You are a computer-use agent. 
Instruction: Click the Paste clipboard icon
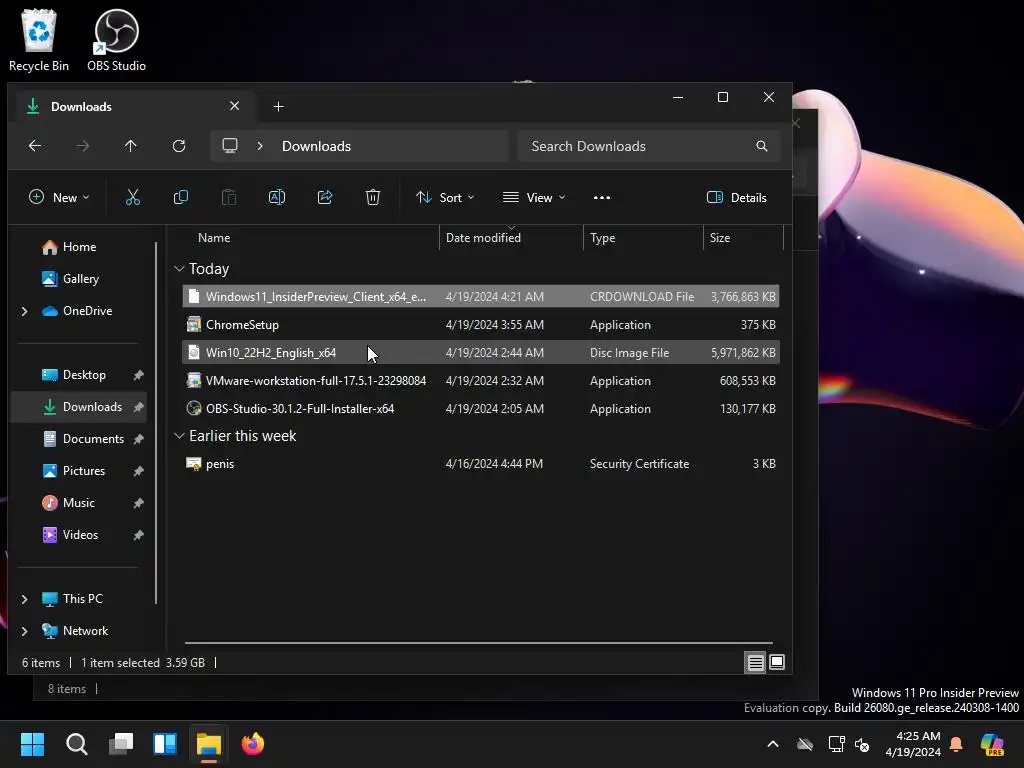point(229,197)
